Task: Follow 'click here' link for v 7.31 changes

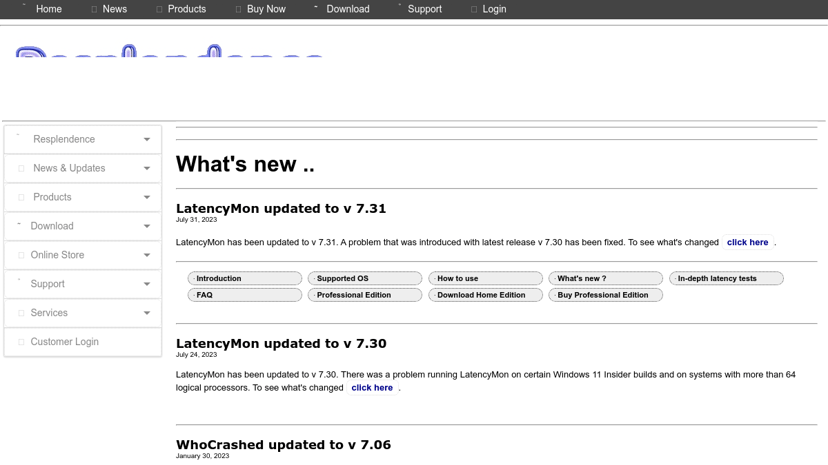Action: (x=747, y=242)
